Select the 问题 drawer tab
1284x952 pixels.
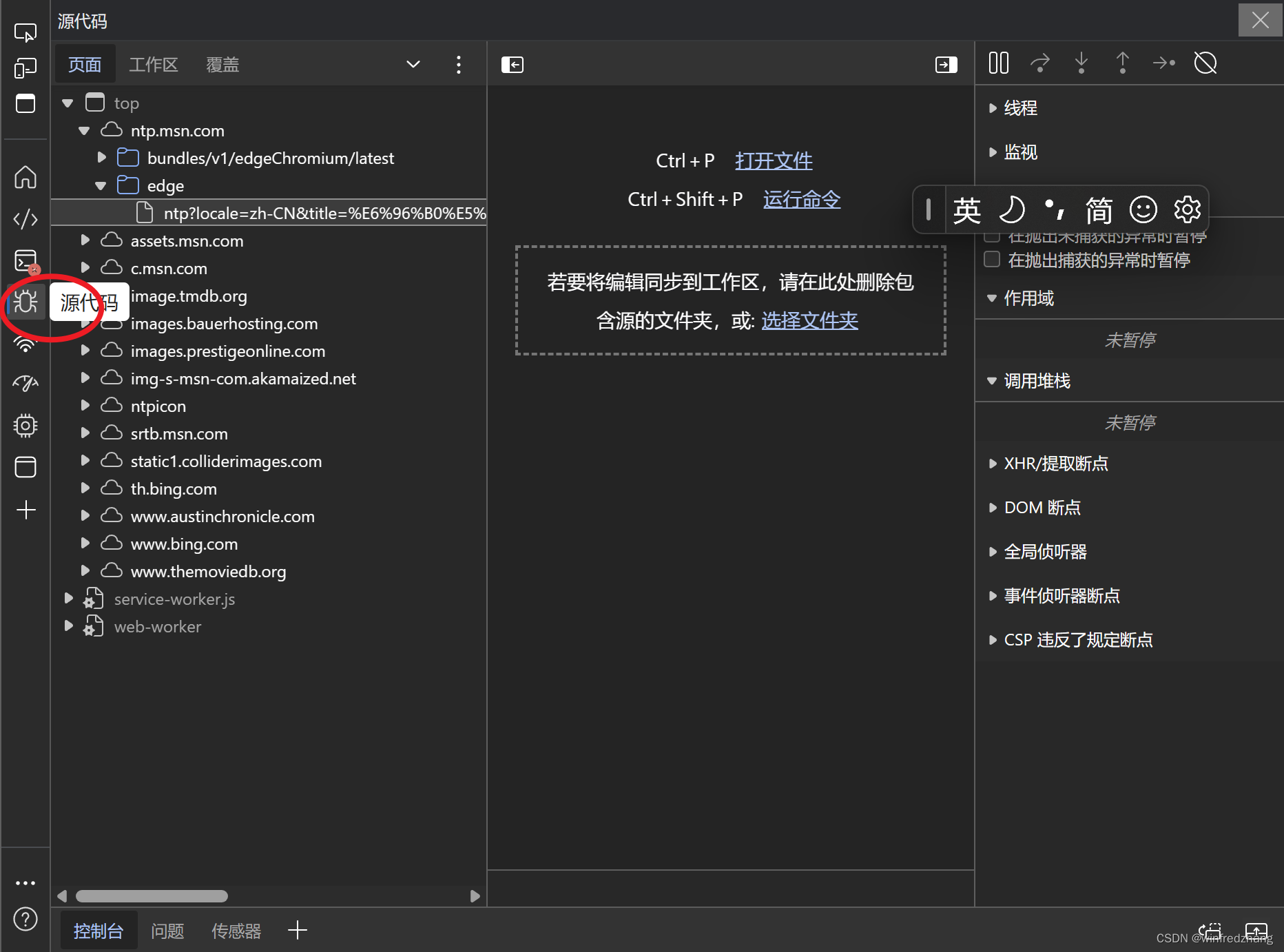(x=167, y=931)
